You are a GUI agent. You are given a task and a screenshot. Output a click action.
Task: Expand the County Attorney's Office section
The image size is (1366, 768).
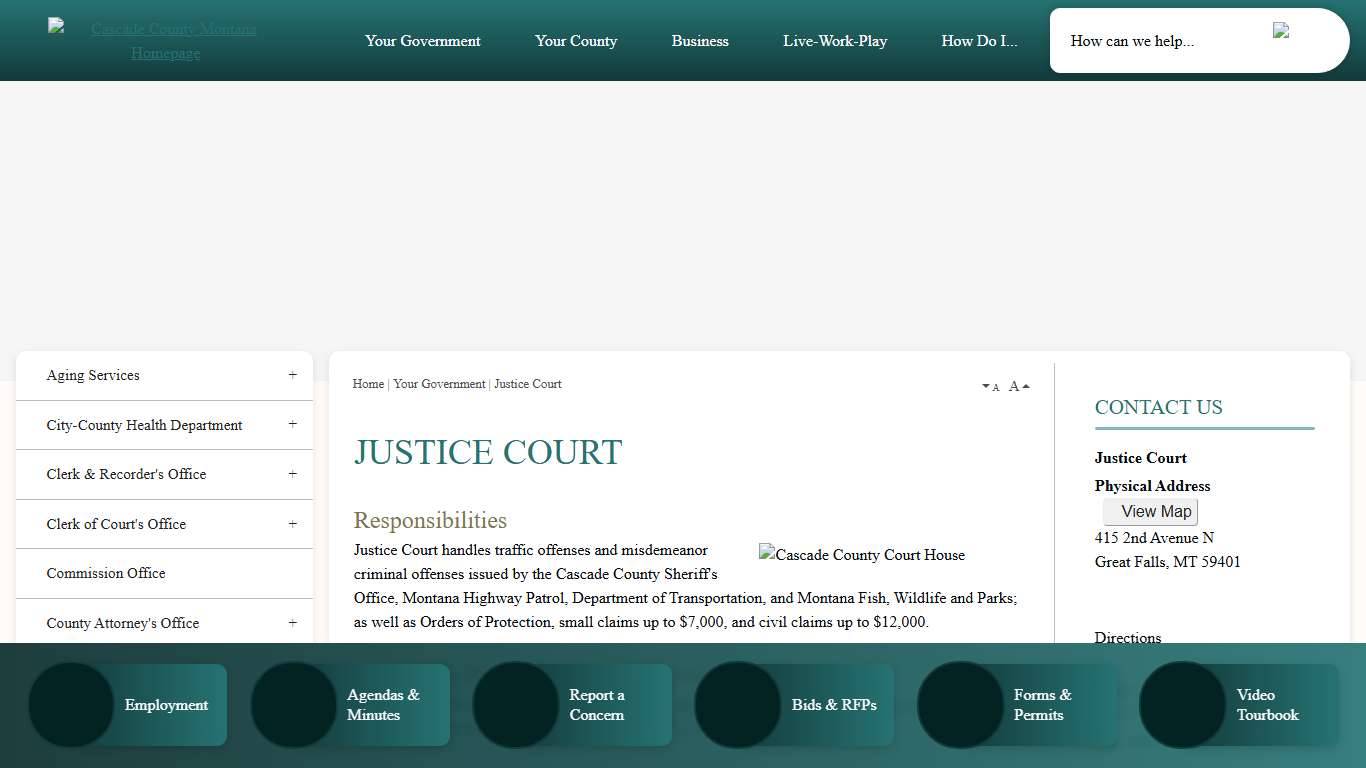292,622
